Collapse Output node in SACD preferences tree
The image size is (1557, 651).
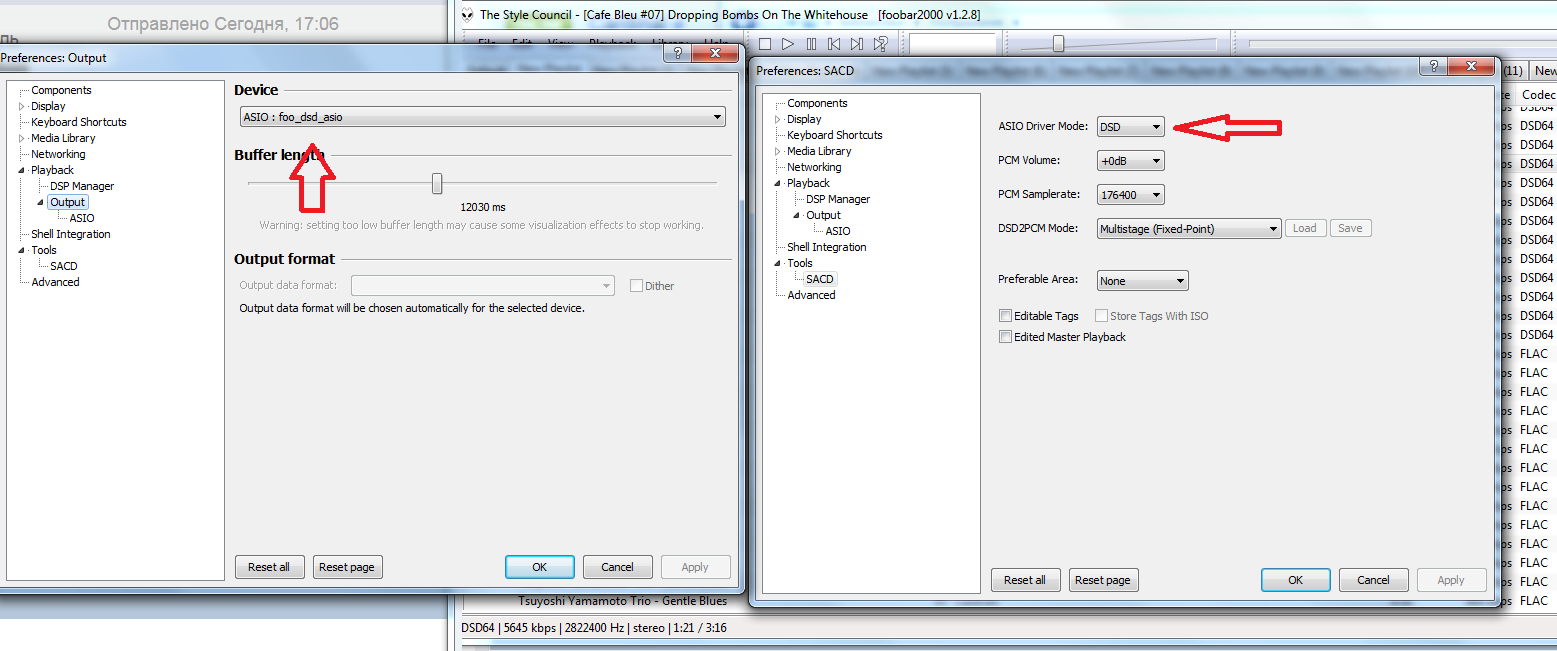tap(797, 215)
